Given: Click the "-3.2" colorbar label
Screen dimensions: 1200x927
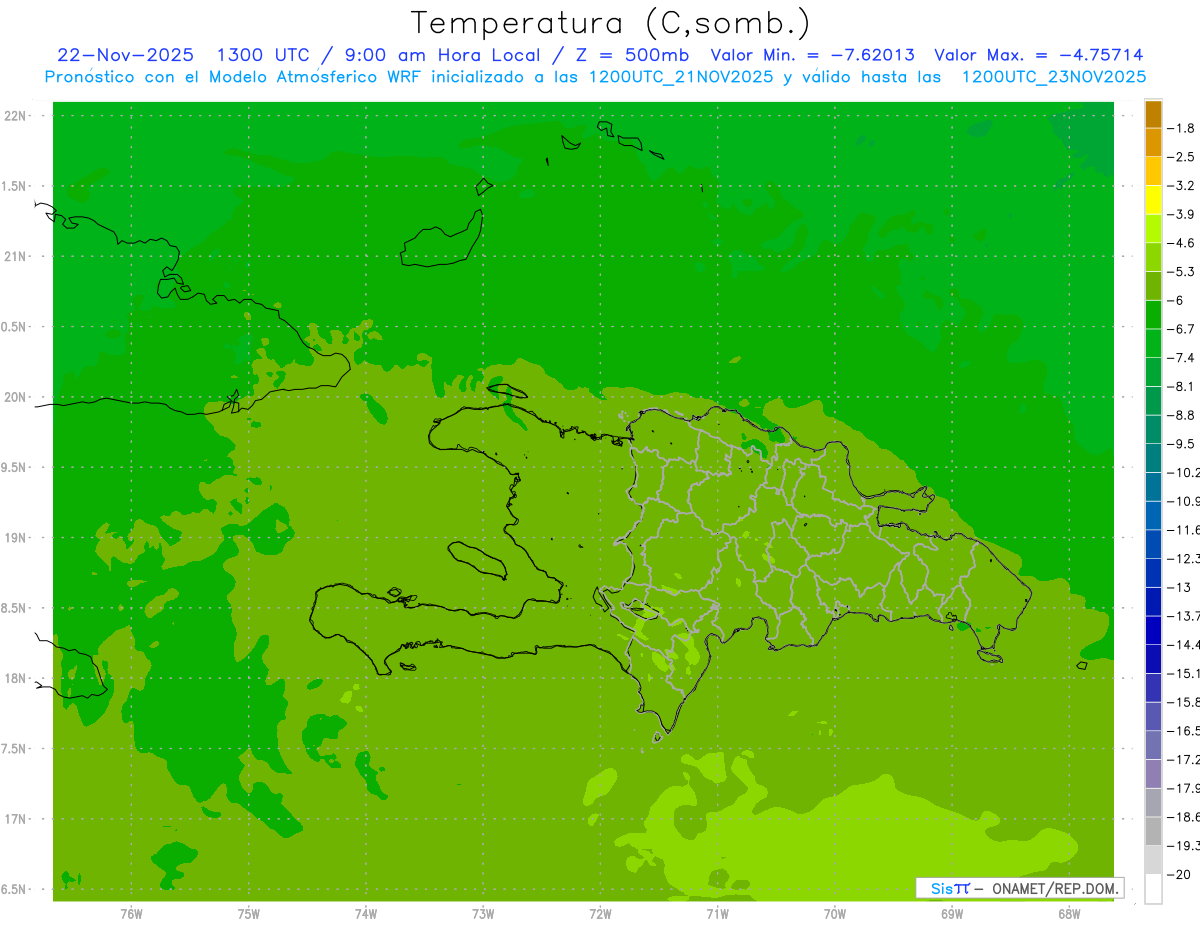Looking at the screenshot, I should coord(1182,186).
